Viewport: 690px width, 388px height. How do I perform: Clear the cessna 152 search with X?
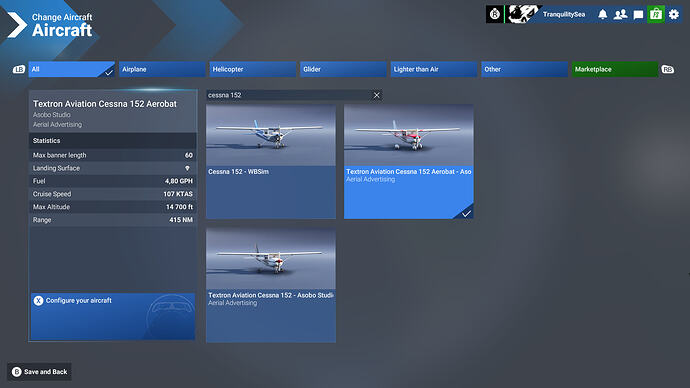[x=377, y=95]
